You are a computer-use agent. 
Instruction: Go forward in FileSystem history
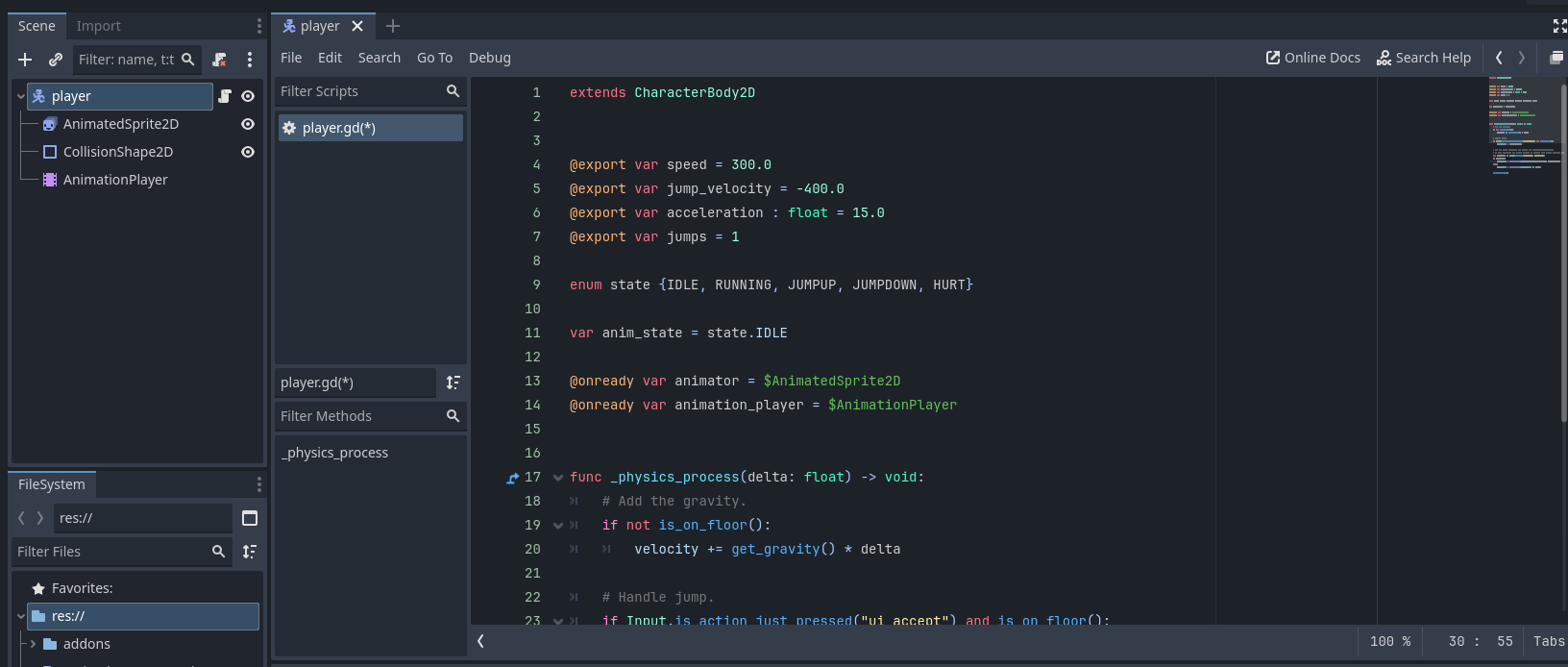39,518
